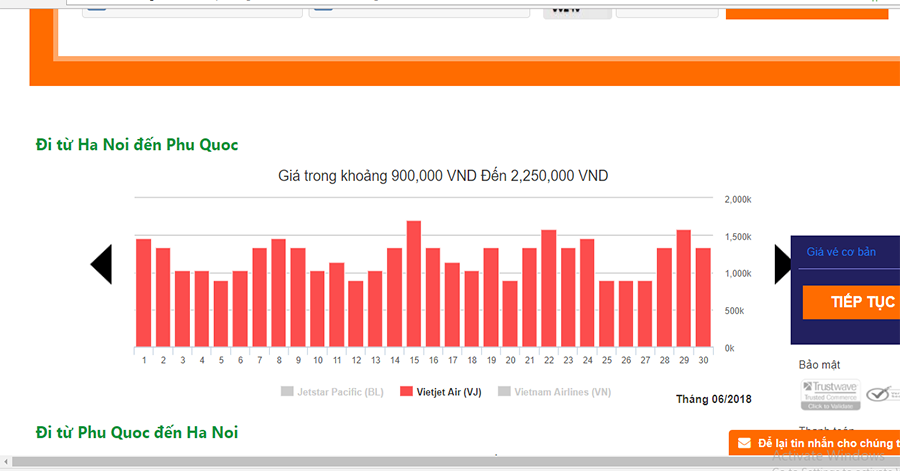Click the 1,000k axis label
The height and width of the screenshot is (471, 900).
pos(738,274)
